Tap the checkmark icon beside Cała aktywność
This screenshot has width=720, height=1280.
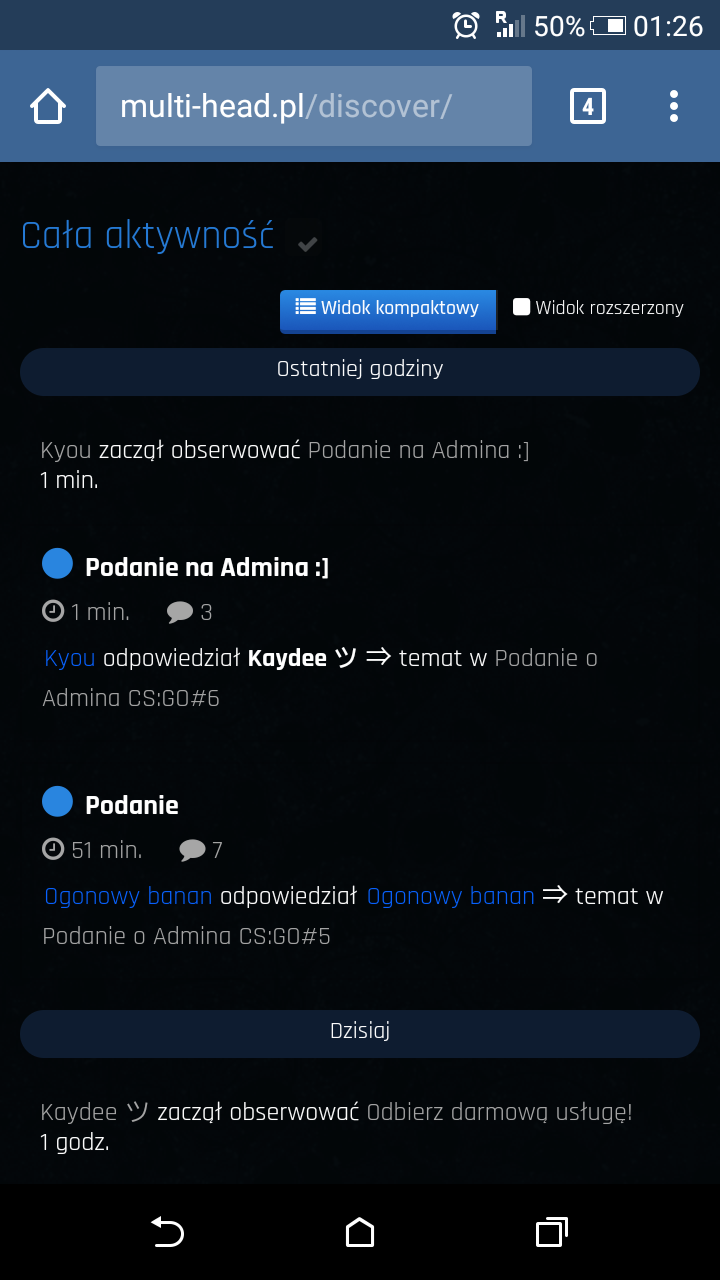click(x=308, y=244)
